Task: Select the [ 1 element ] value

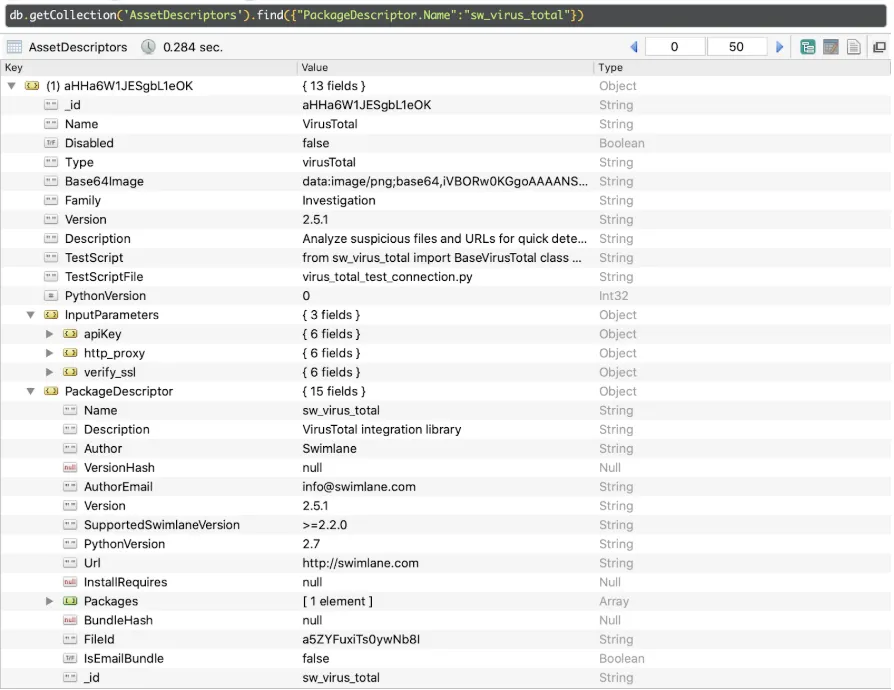Action: 337,601
